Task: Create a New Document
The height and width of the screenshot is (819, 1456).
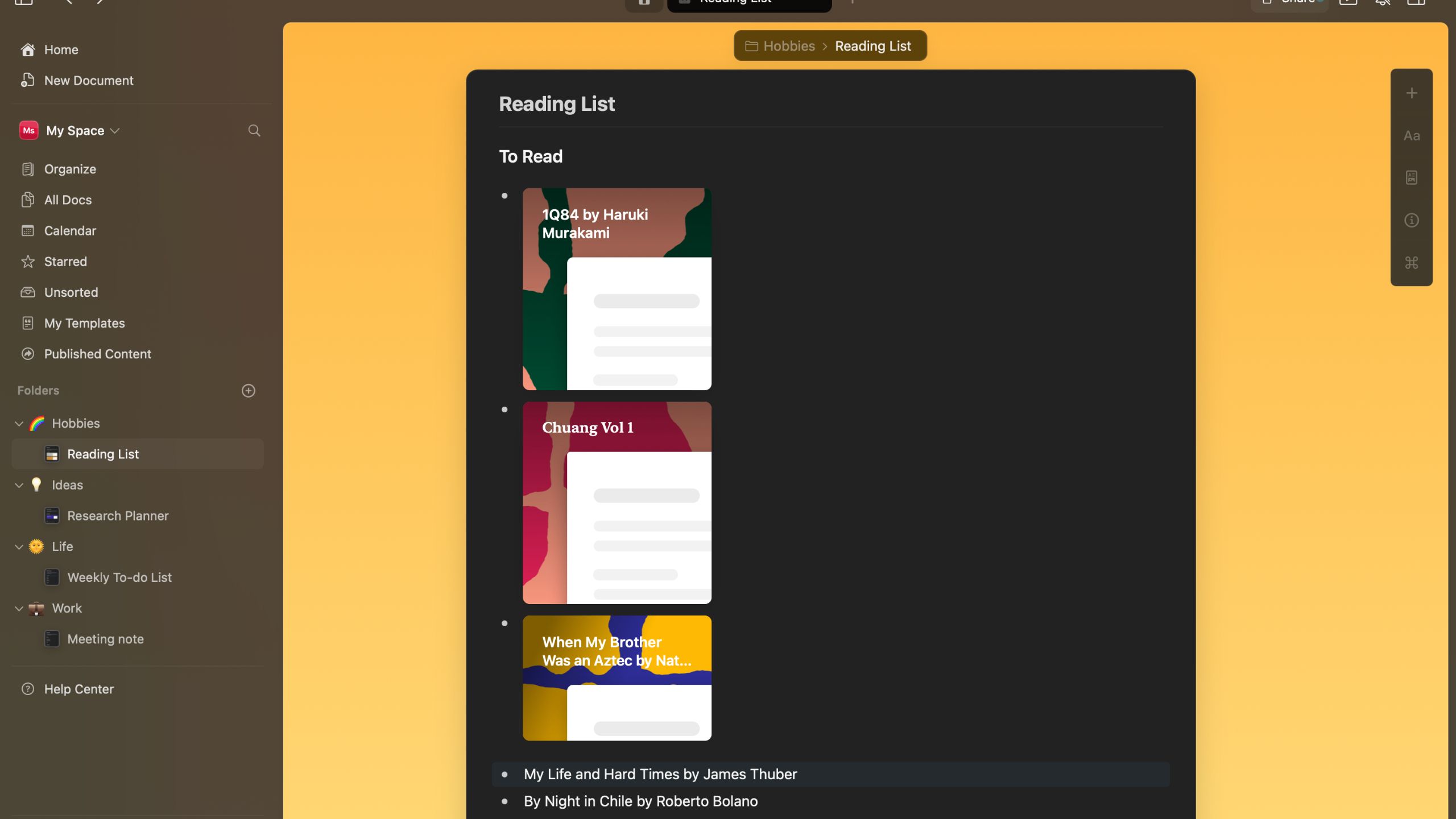Action: tap(89, 80)
